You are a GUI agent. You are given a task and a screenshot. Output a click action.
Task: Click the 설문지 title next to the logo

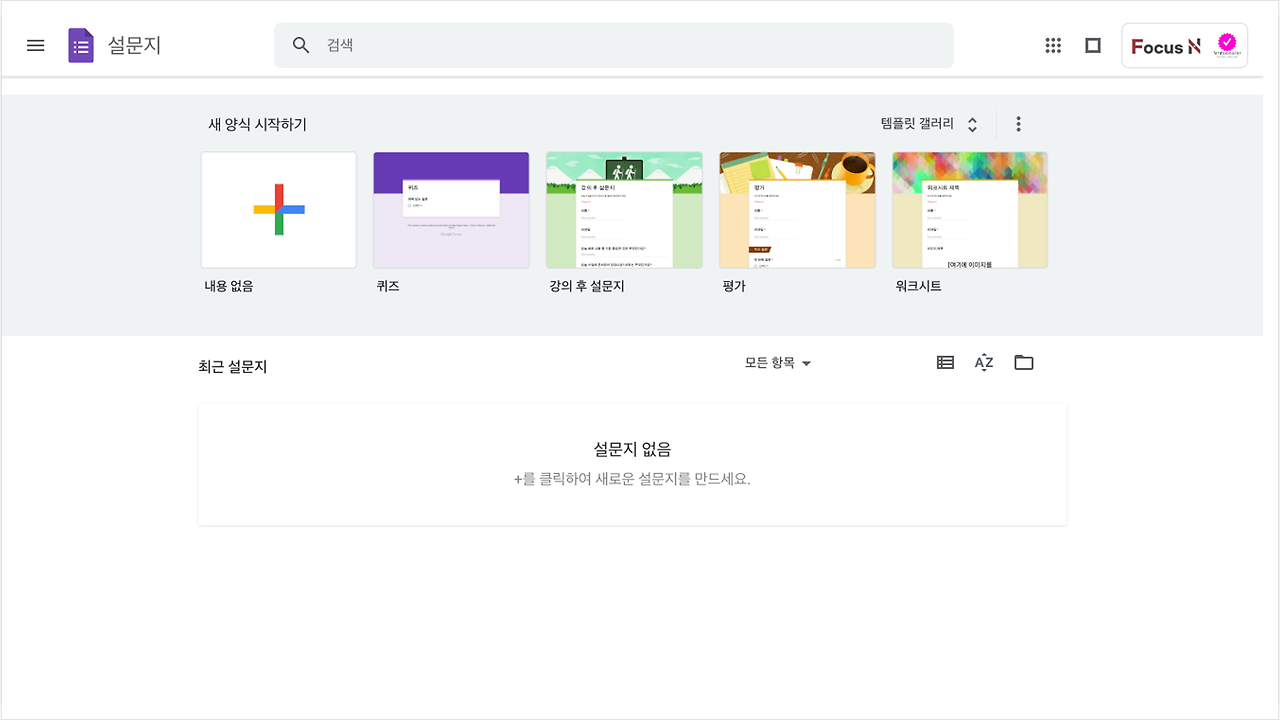[x=136, y=44]
